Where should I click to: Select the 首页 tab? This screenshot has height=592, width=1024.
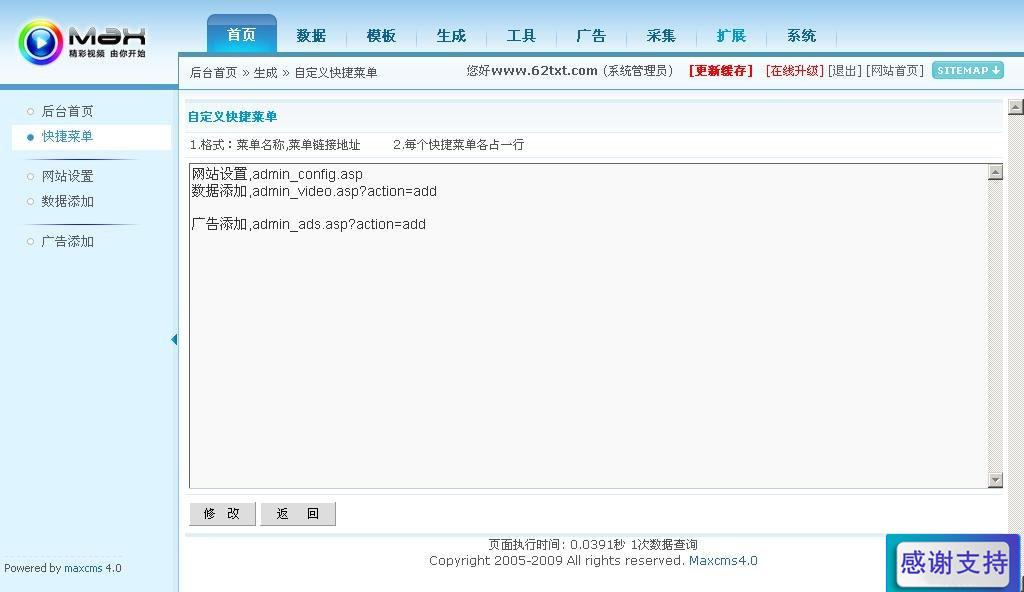pos(242,35)
